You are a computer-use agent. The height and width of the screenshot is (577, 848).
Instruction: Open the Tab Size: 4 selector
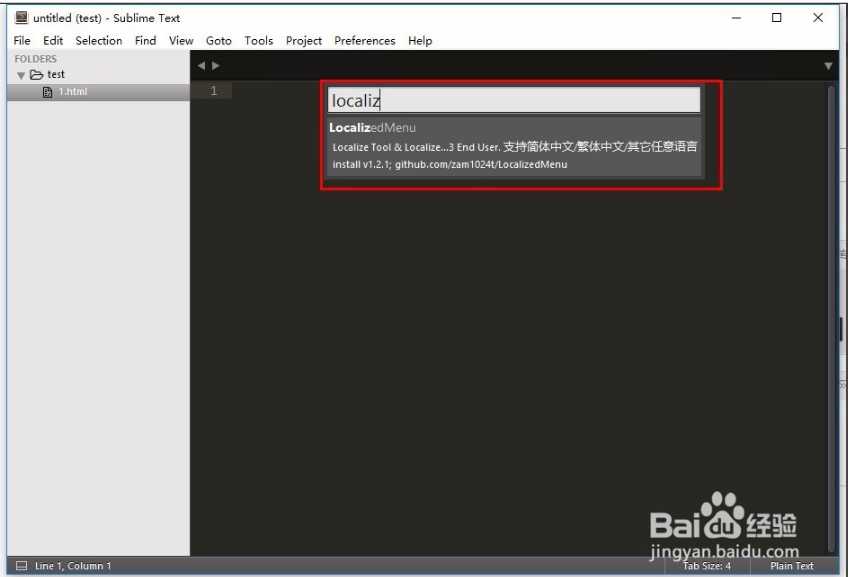point(706,566)
